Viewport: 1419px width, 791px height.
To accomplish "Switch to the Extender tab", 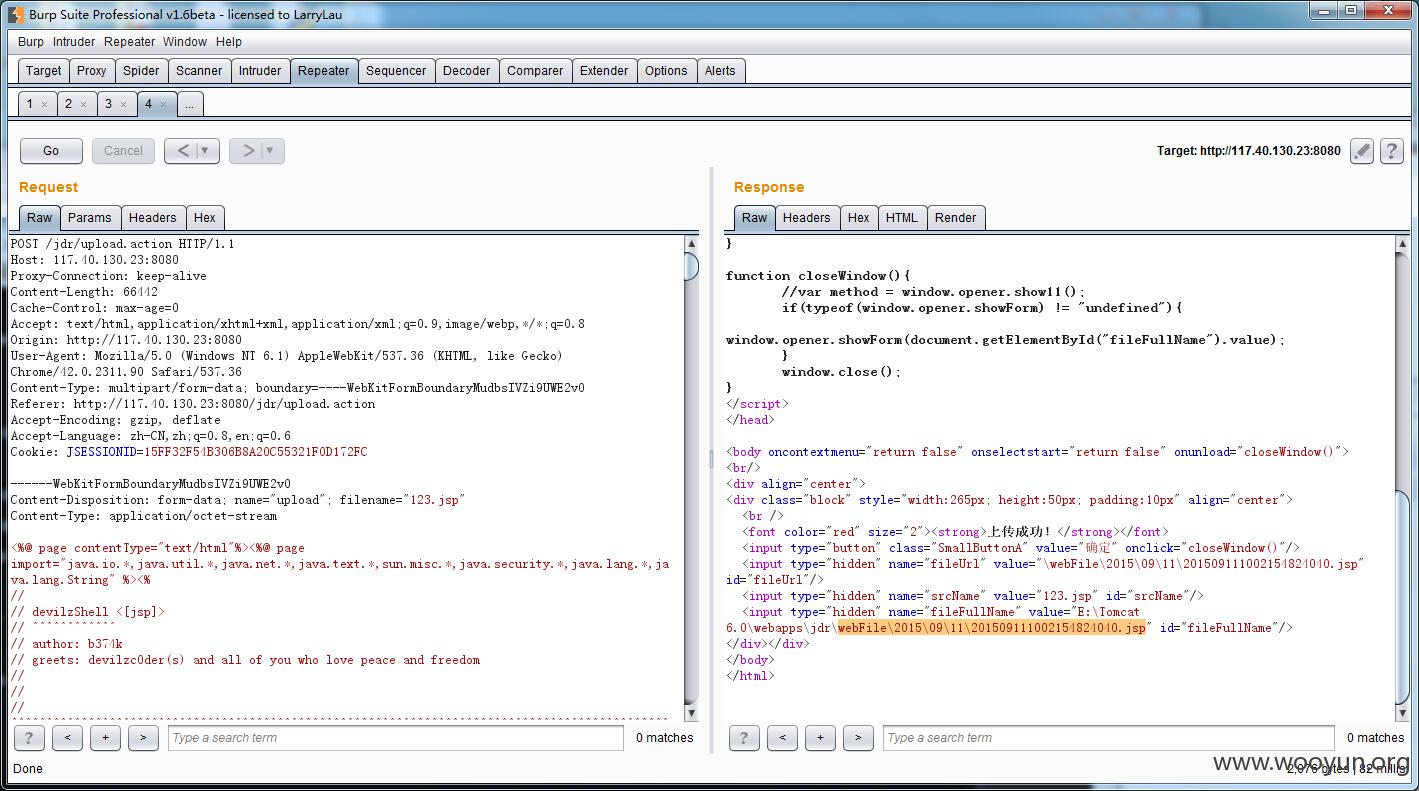I will (604, 71).
